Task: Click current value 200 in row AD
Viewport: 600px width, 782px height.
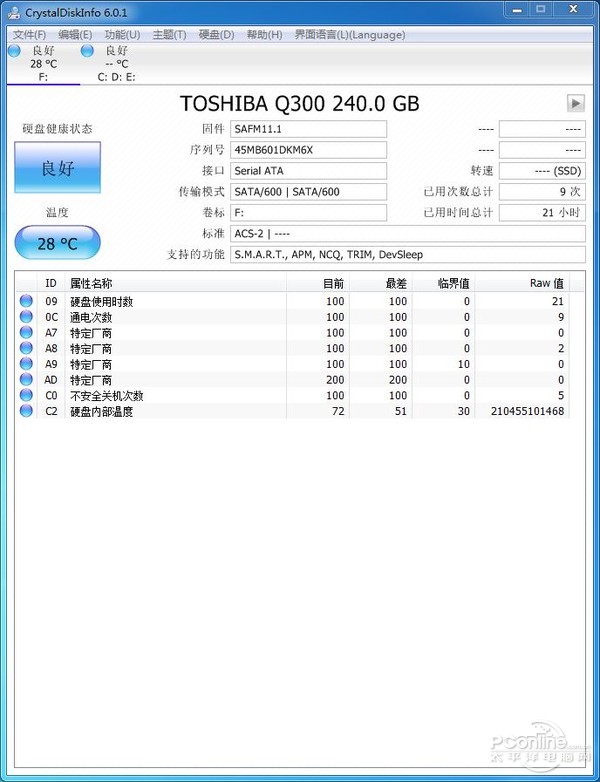Action: coord(335,380)
